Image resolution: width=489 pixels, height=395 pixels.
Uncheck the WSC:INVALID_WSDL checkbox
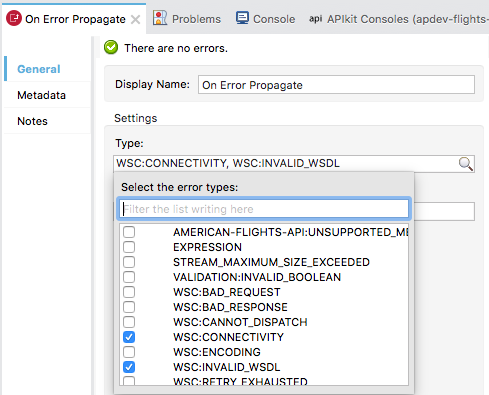click(129, 367)
